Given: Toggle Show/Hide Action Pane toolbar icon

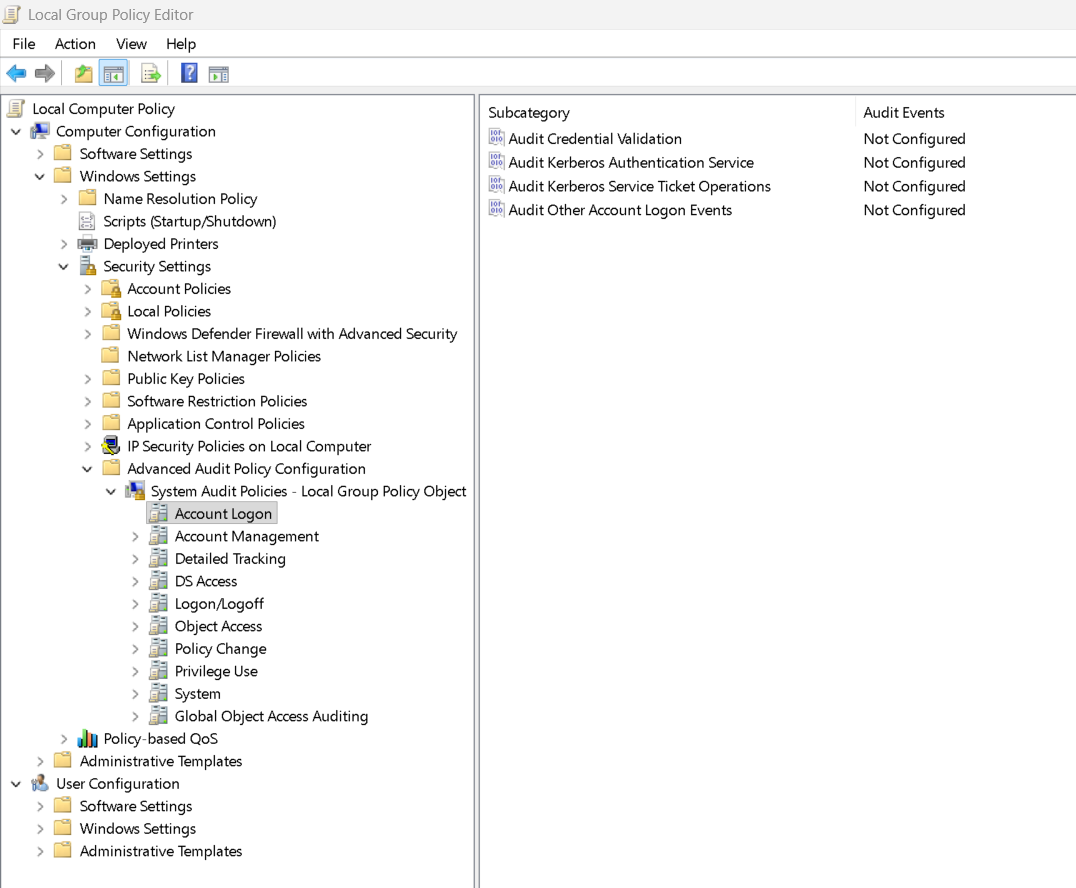Looking at the screenshot, I should 219,73.
